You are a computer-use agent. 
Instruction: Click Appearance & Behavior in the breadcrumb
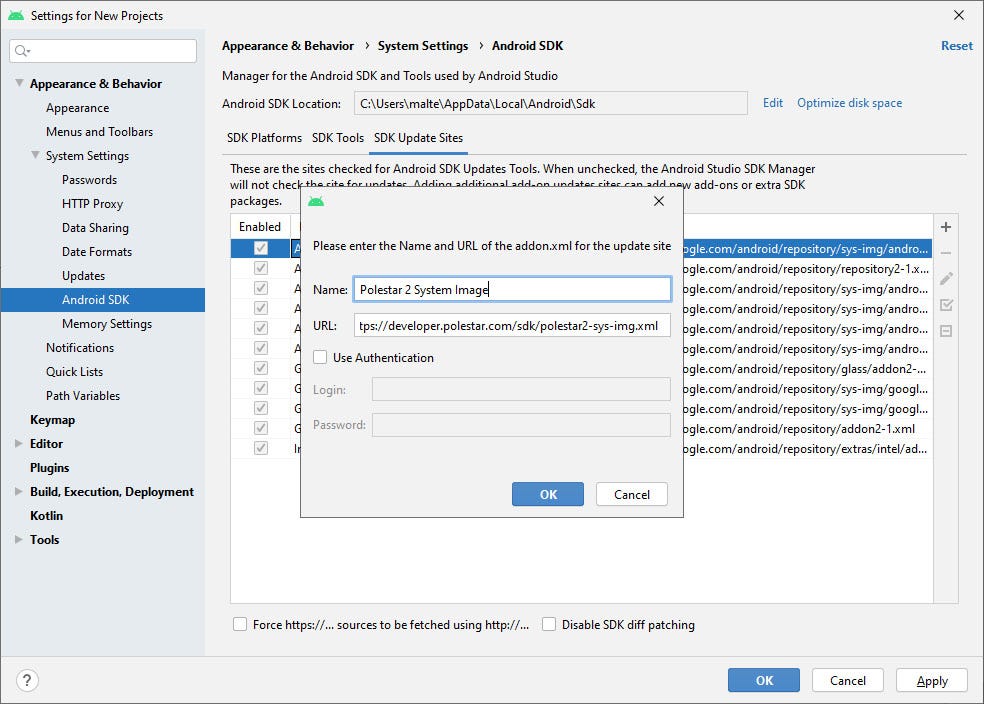(288, 46)
